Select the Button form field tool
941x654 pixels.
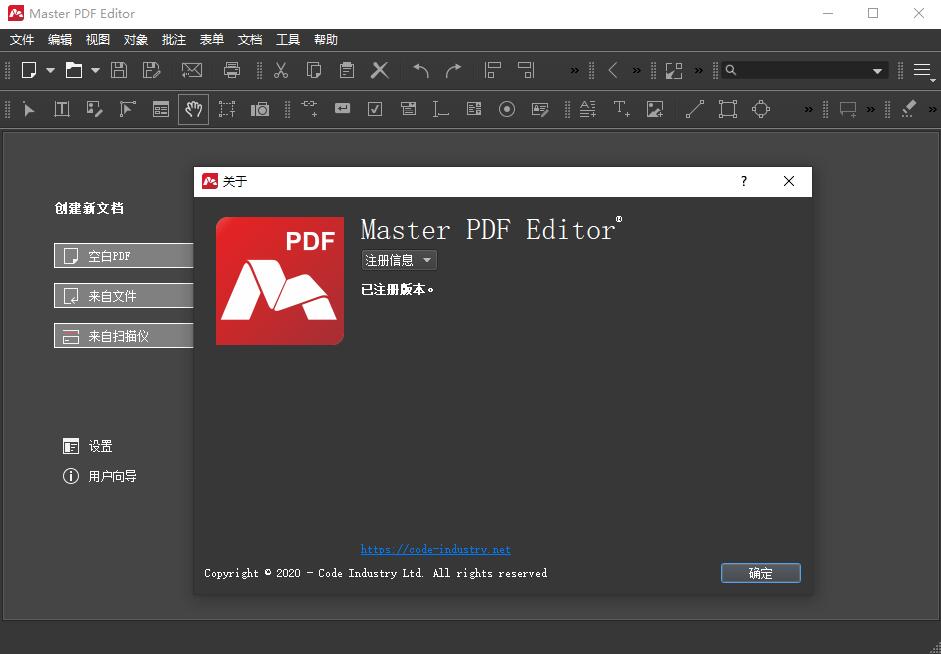(x=342, y=109)
